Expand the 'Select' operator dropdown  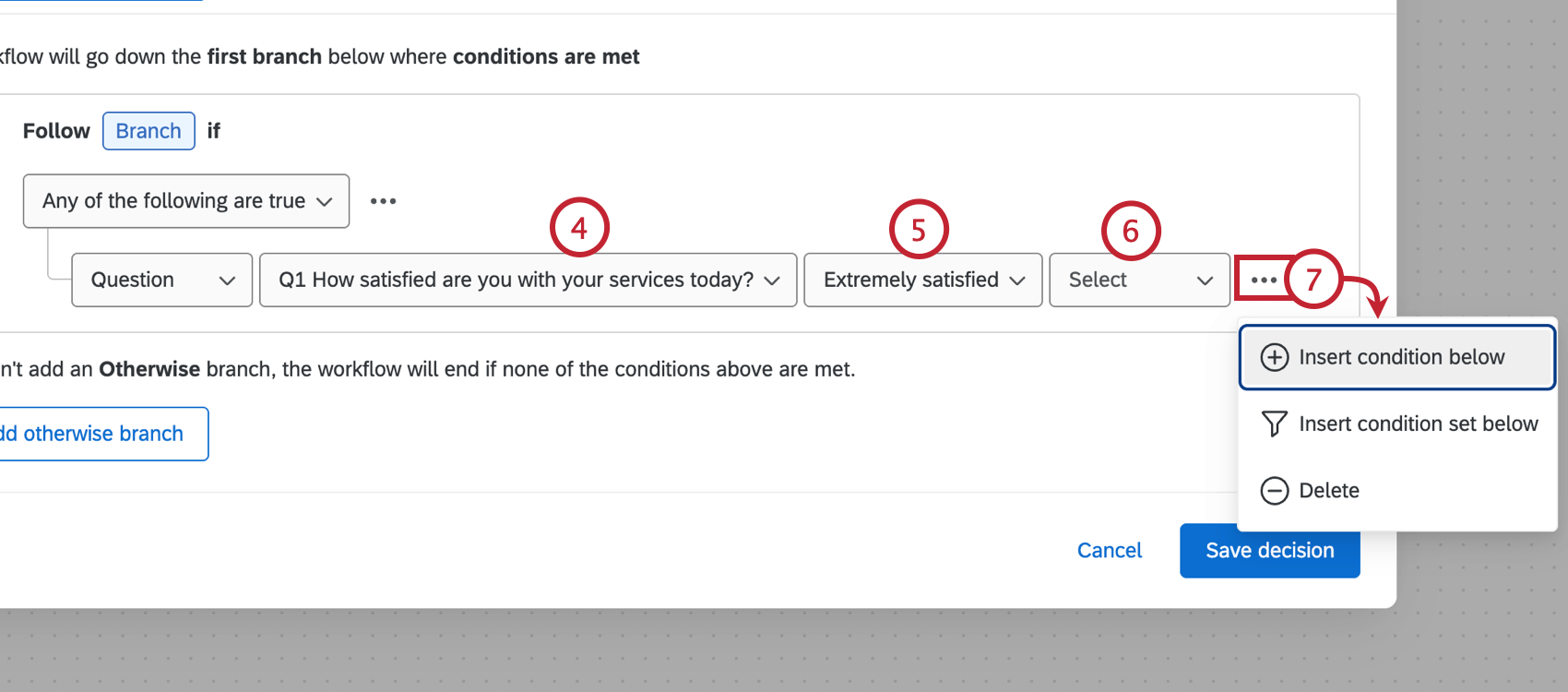click(x=1138, y=280)
